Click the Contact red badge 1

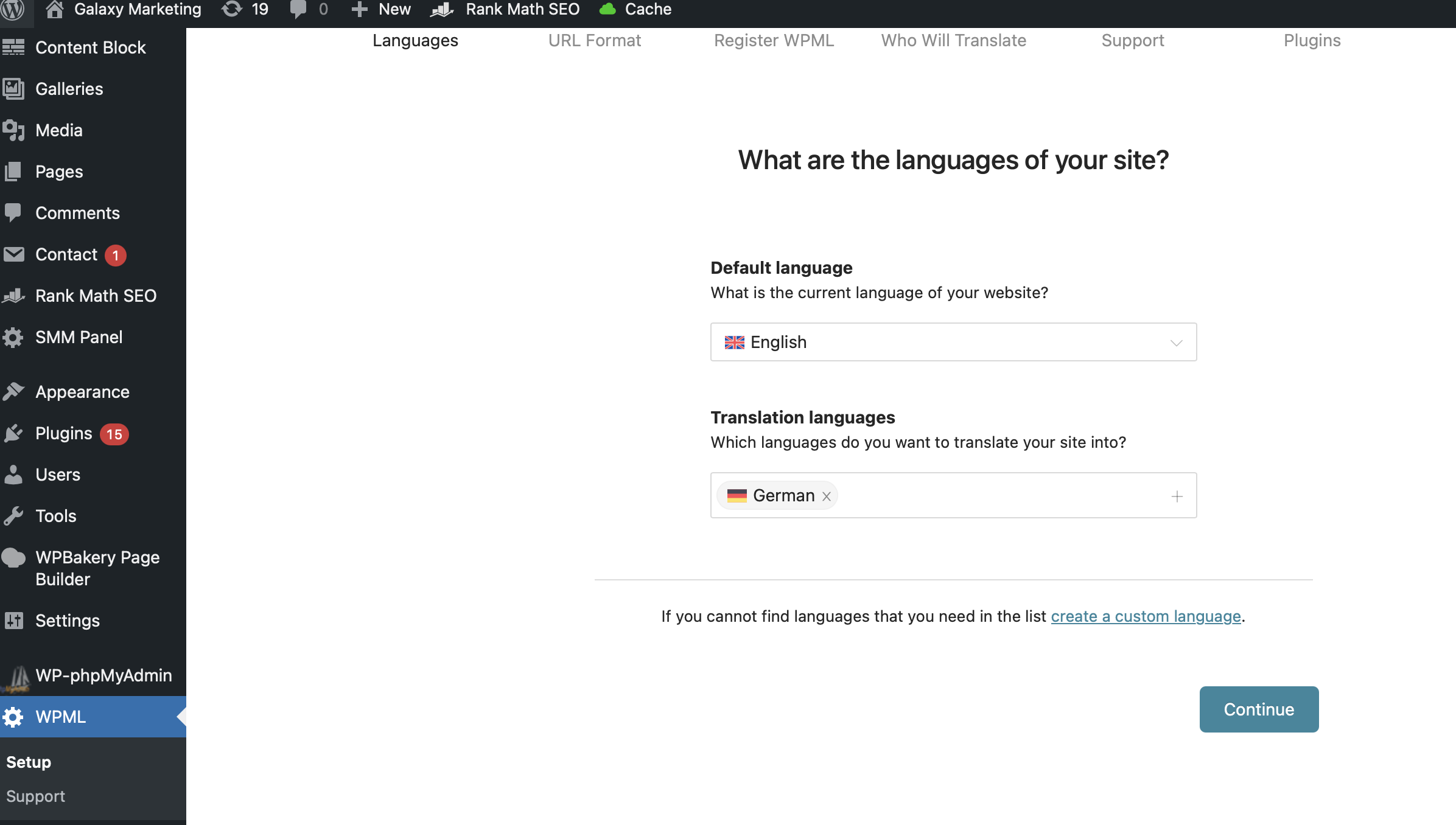coord(116,256)
